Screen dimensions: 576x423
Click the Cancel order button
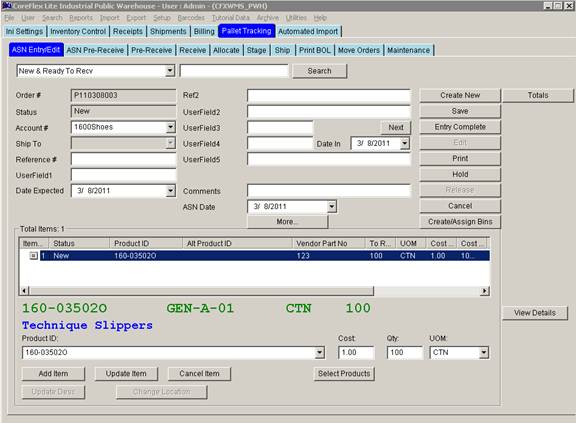click(x=460, y=206)
